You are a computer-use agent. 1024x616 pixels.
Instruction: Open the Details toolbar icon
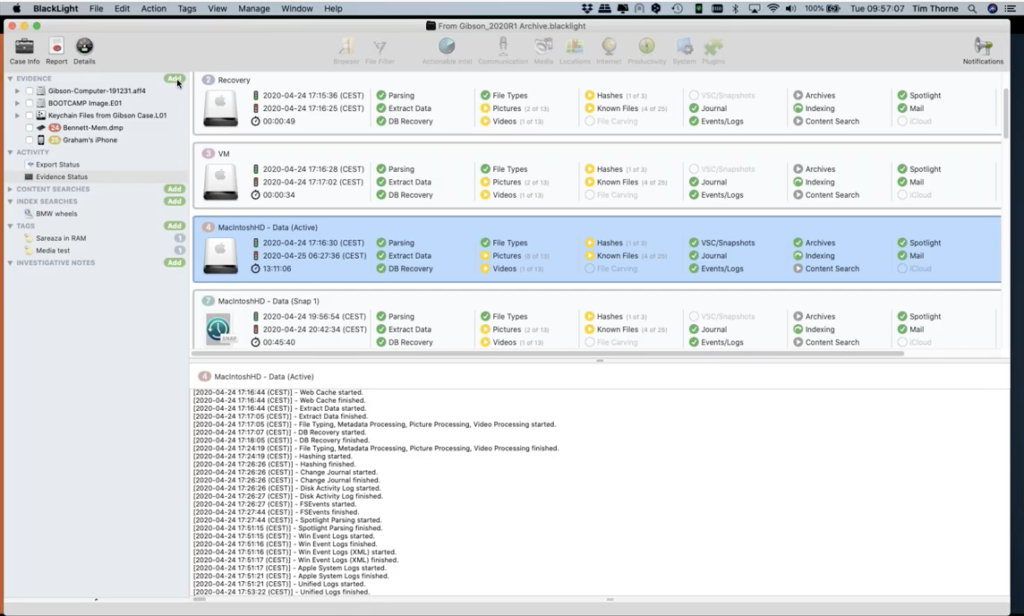(x=84, y=46)
